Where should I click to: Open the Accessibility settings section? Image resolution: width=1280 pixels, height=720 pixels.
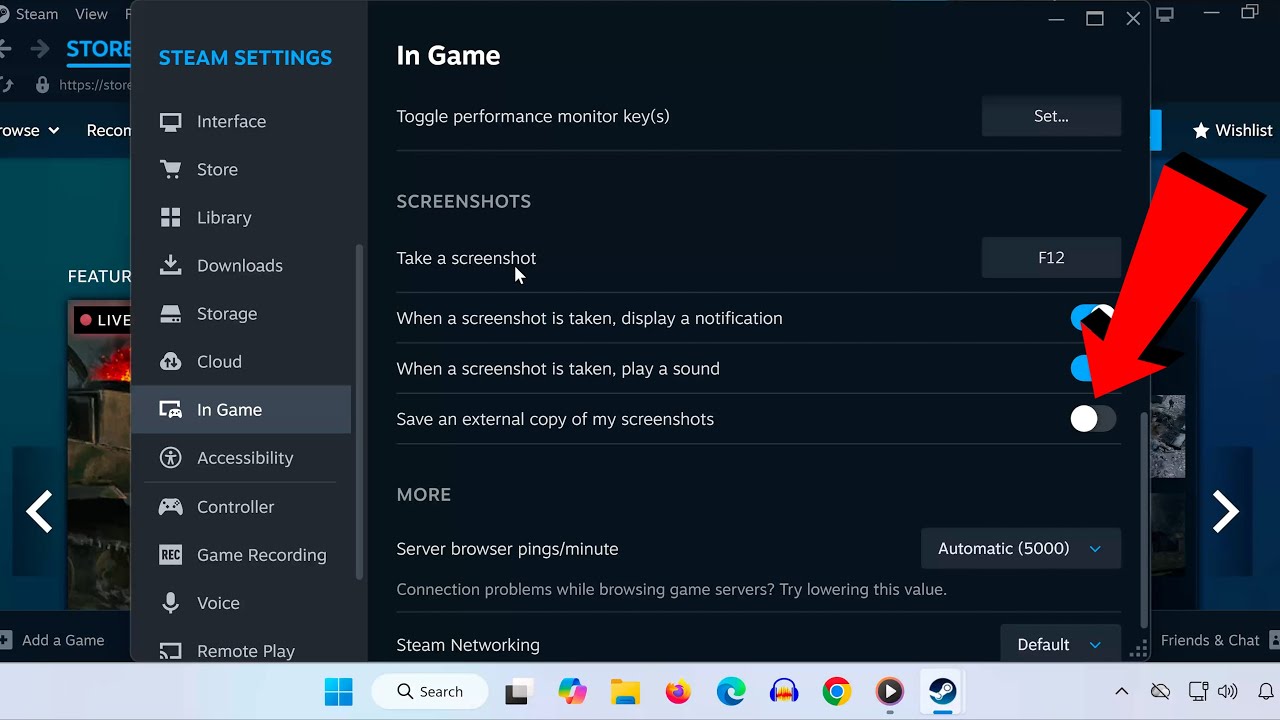pos(240,457)
